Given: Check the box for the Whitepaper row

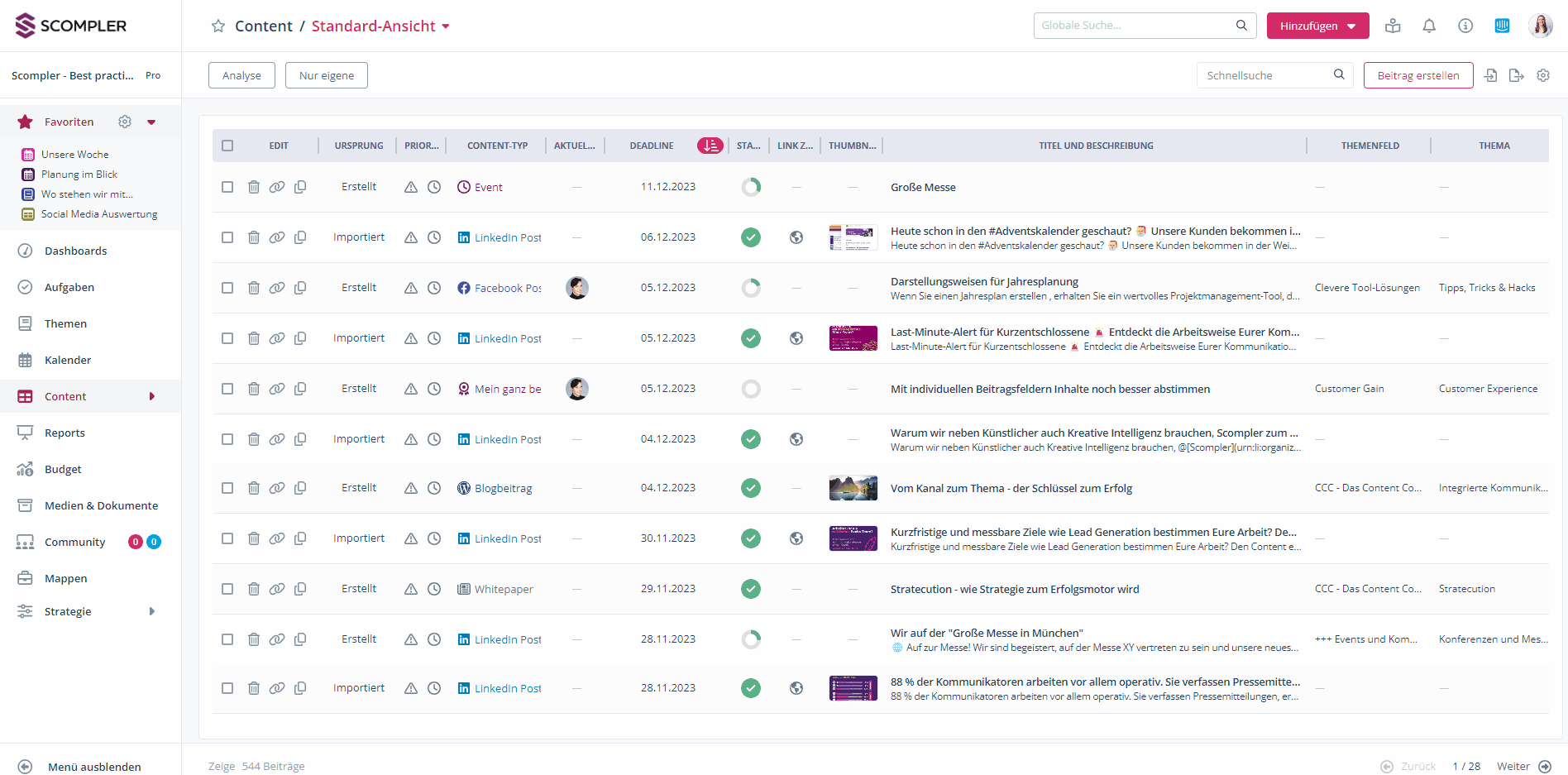Looking at the screenshot, I should pyautogui.click(x=227, y=589).
